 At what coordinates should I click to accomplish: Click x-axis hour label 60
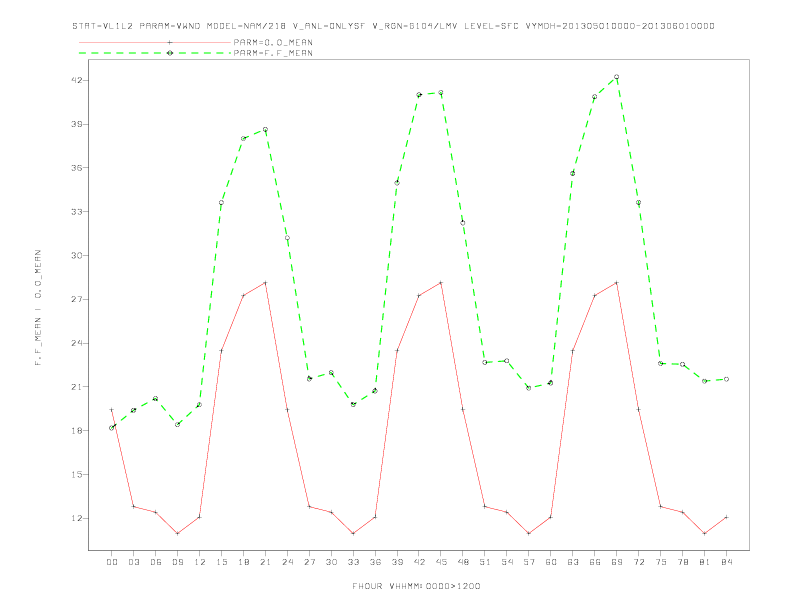click(x=551, y=562)
